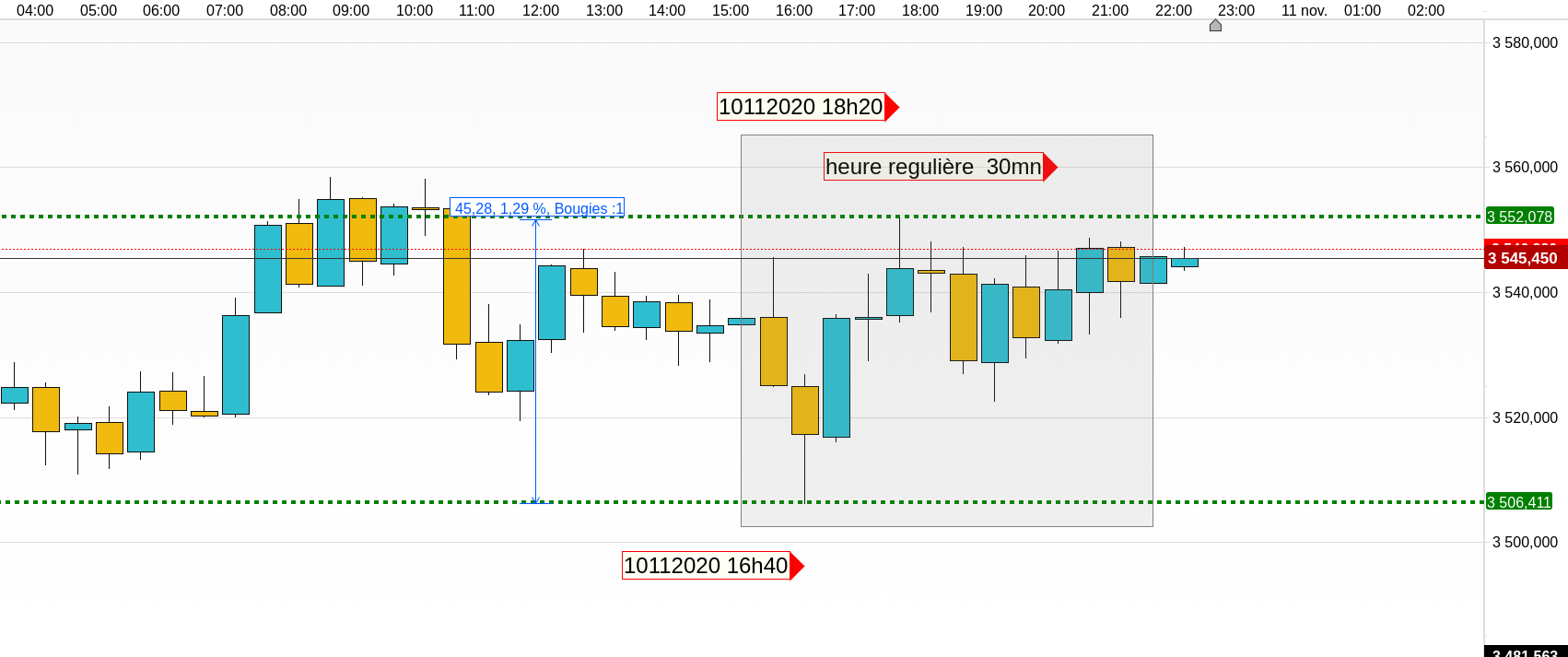Click the green 3 506,411 price tag

1519,502
